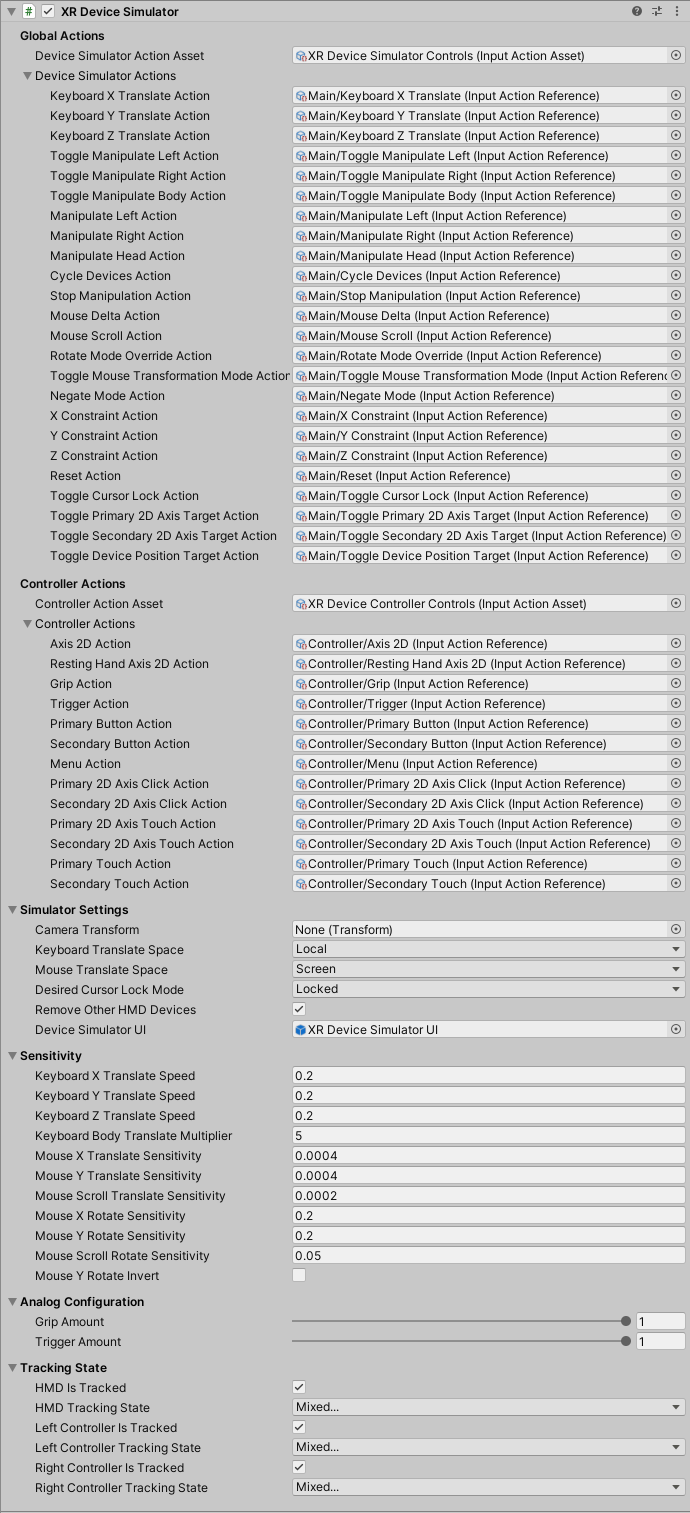Open the component help reference icon
This screenshot has height=1513, width=690.
click(637, 11)
